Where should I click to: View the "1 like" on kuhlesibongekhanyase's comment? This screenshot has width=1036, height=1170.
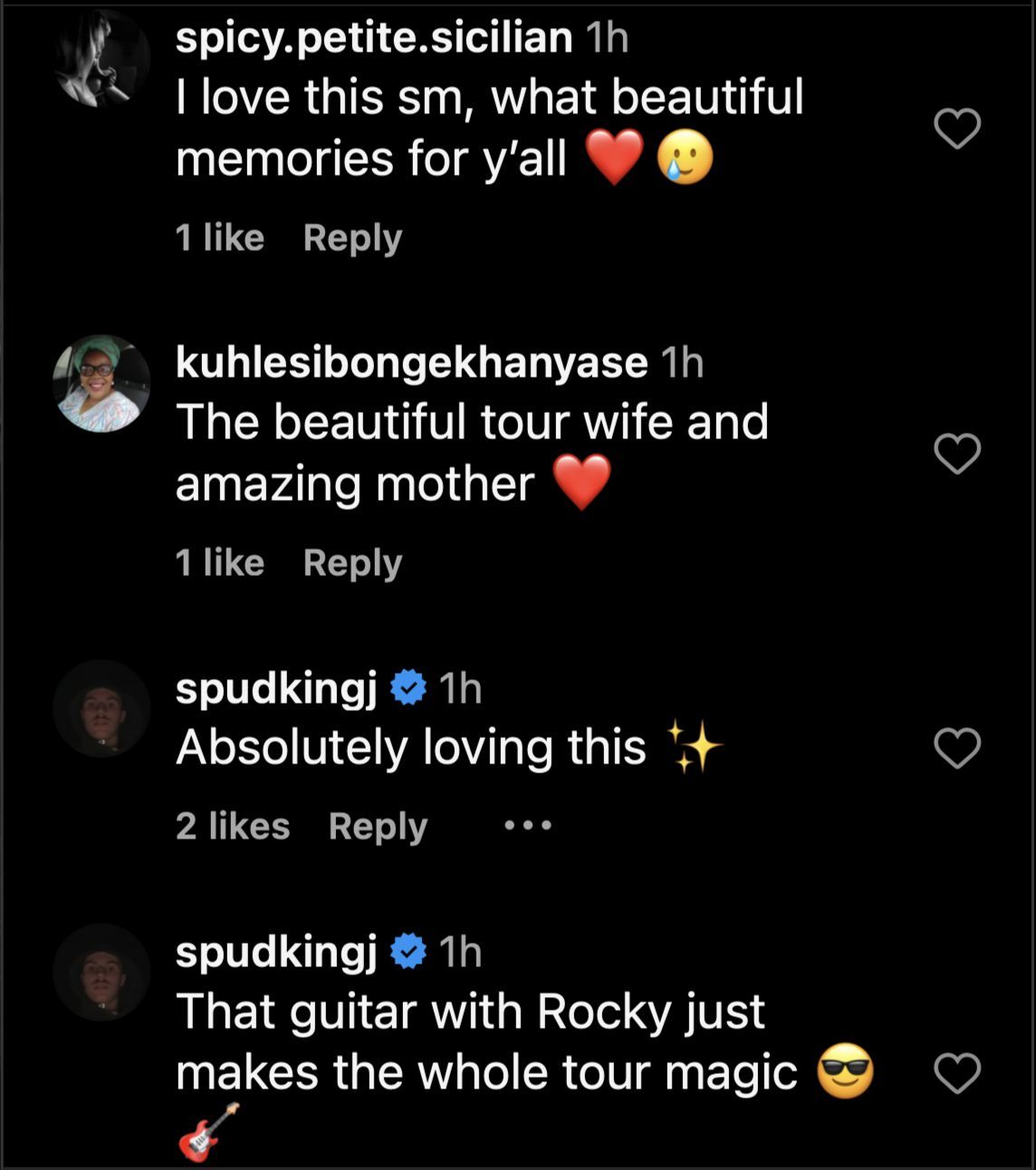pyautogui.click(x=220, y=563)
